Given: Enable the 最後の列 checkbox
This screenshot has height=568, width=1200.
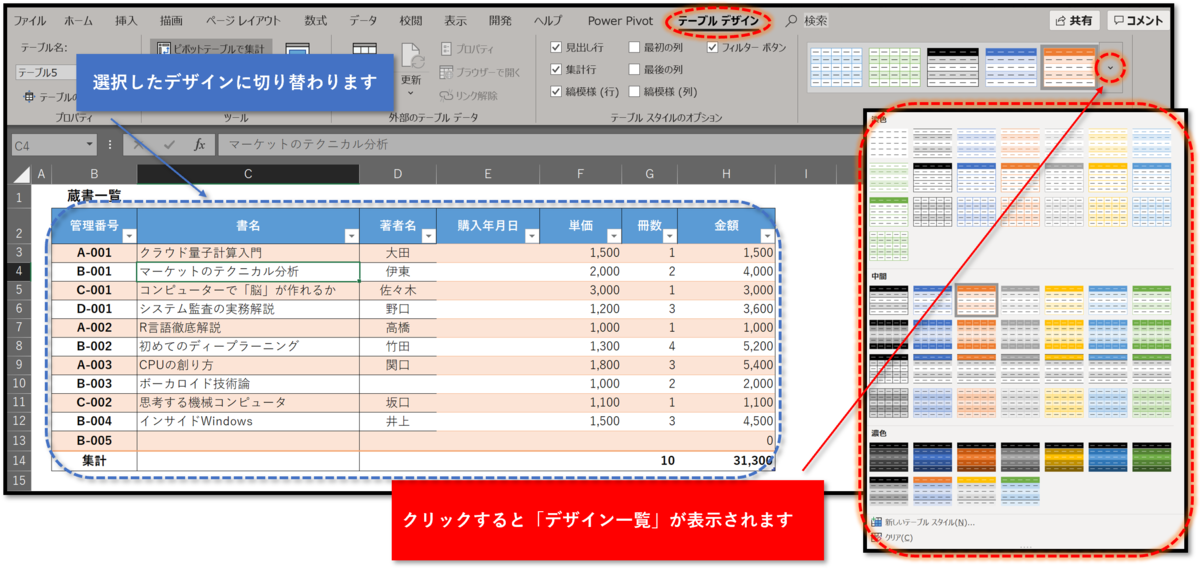Looking at the screenshot, I should [635, 69].
